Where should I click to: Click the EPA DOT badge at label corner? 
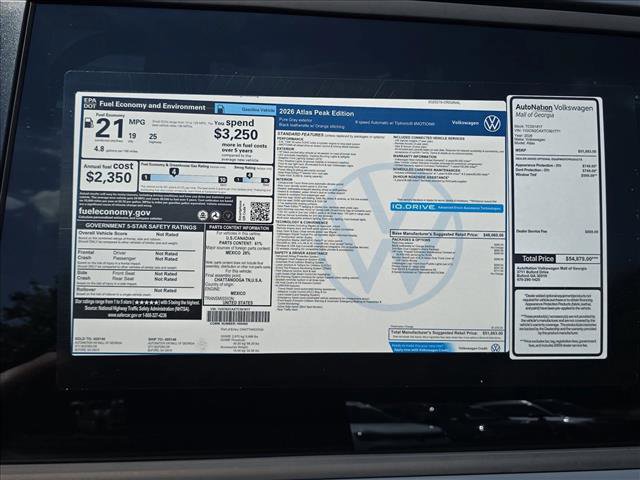click(90, 103)
